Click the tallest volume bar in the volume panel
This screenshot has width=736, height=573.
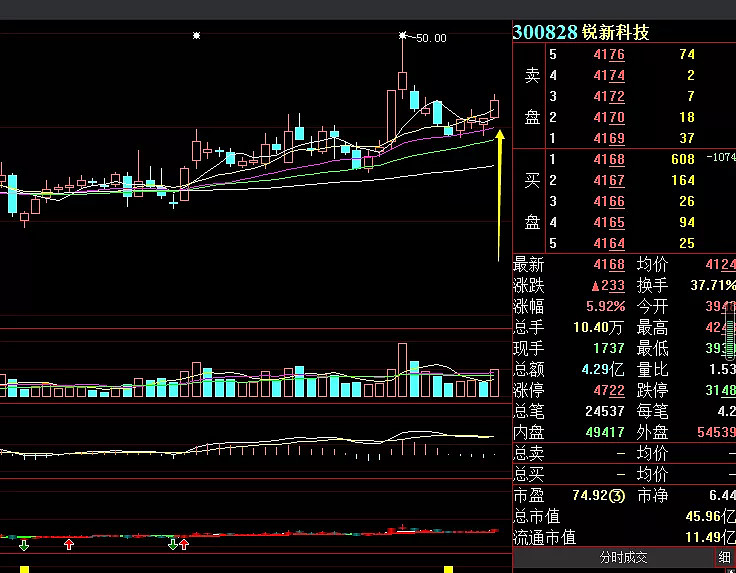click(x=402, y=370)
